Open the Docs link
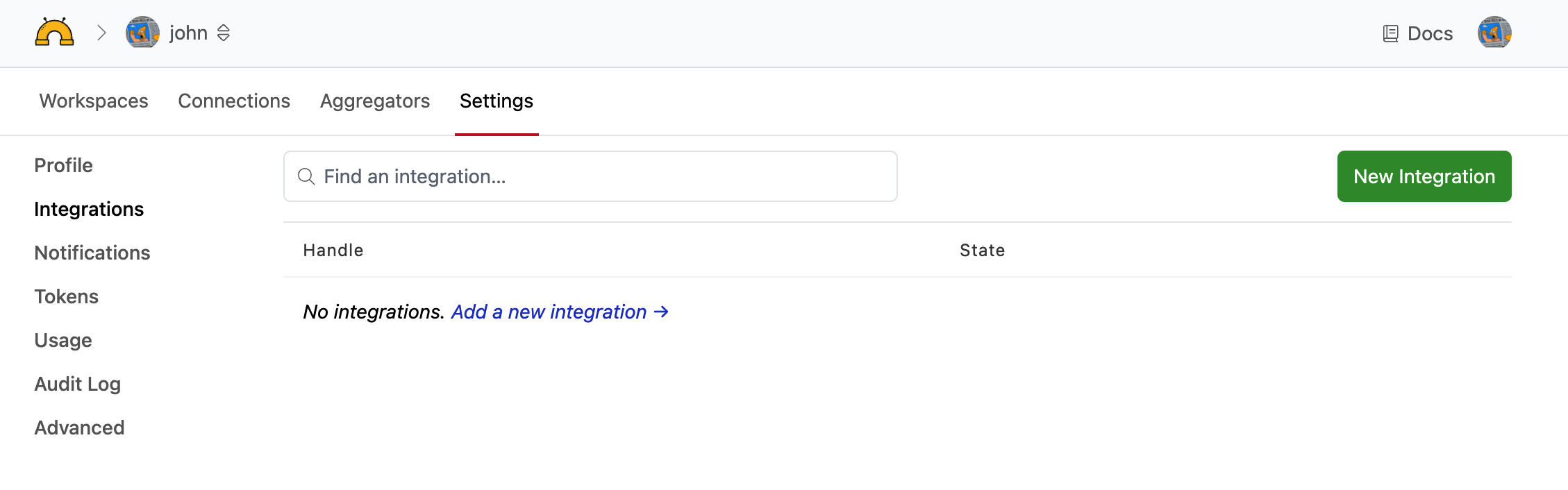 1429,33
